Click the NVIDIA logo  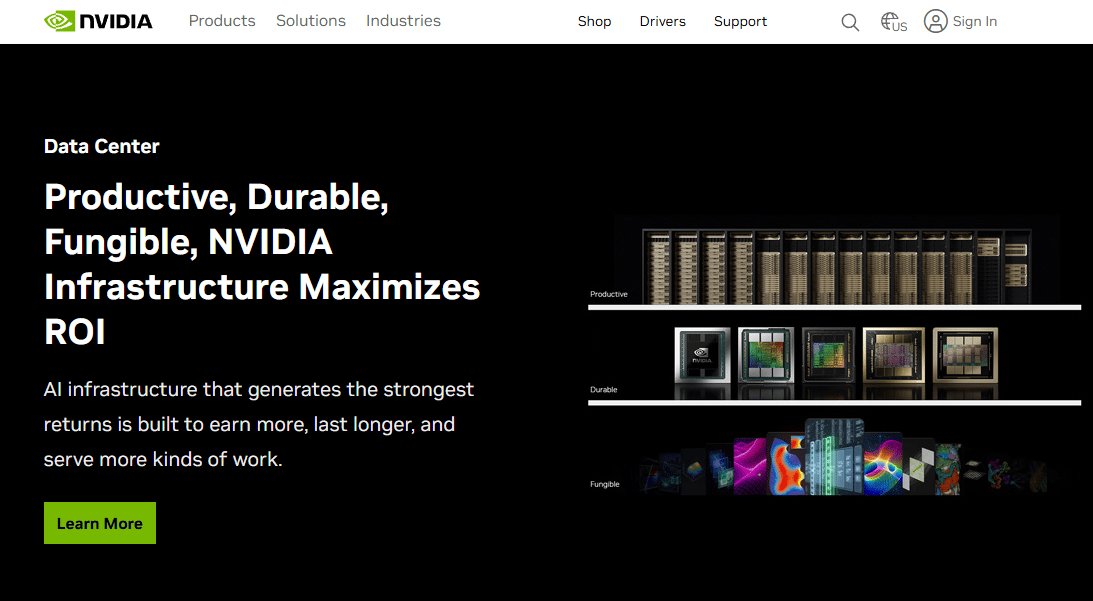click(x=98, y=21)
